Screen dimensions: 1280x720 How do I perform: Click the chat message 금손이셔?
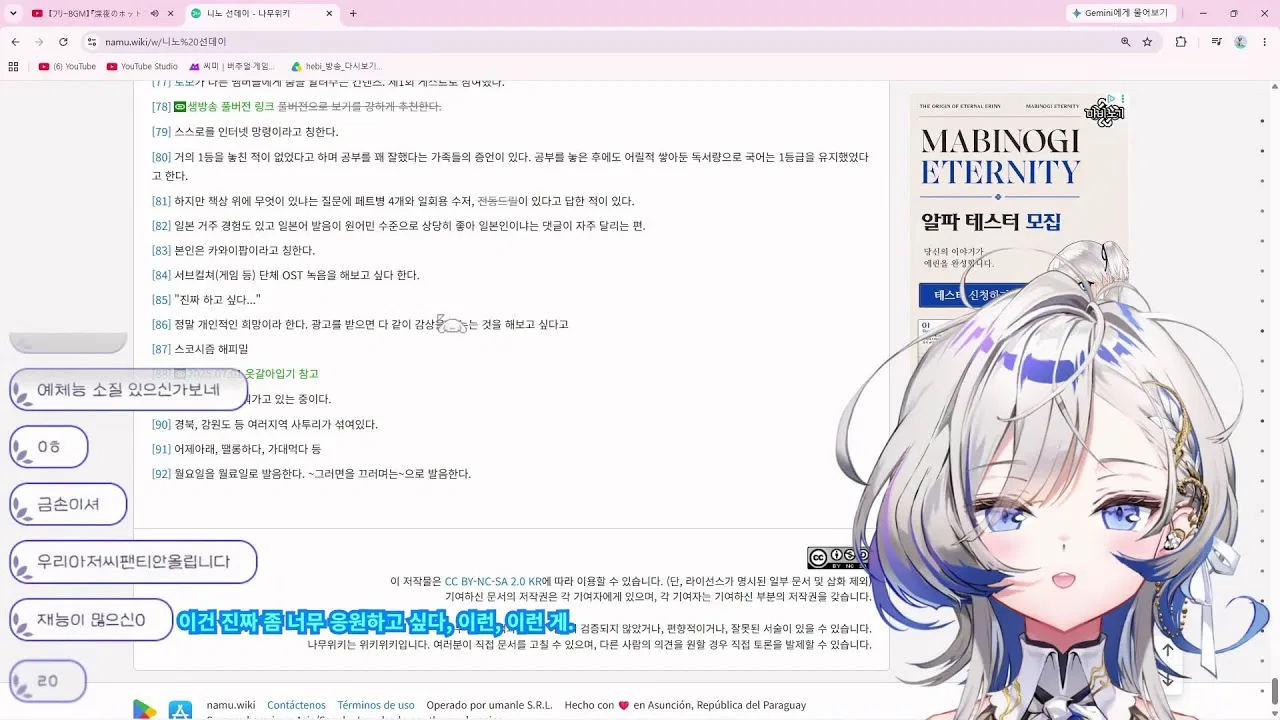point(68,504)
